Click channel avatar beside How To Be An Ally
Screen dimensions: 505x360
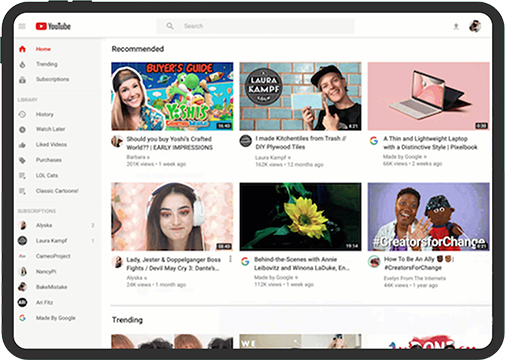tap(374, 262)
